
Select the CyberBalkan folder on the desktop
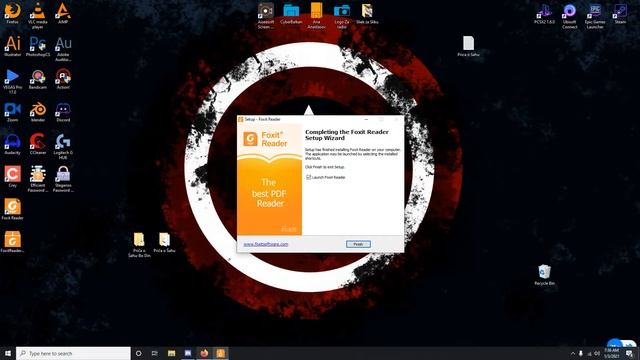point(291,14)
